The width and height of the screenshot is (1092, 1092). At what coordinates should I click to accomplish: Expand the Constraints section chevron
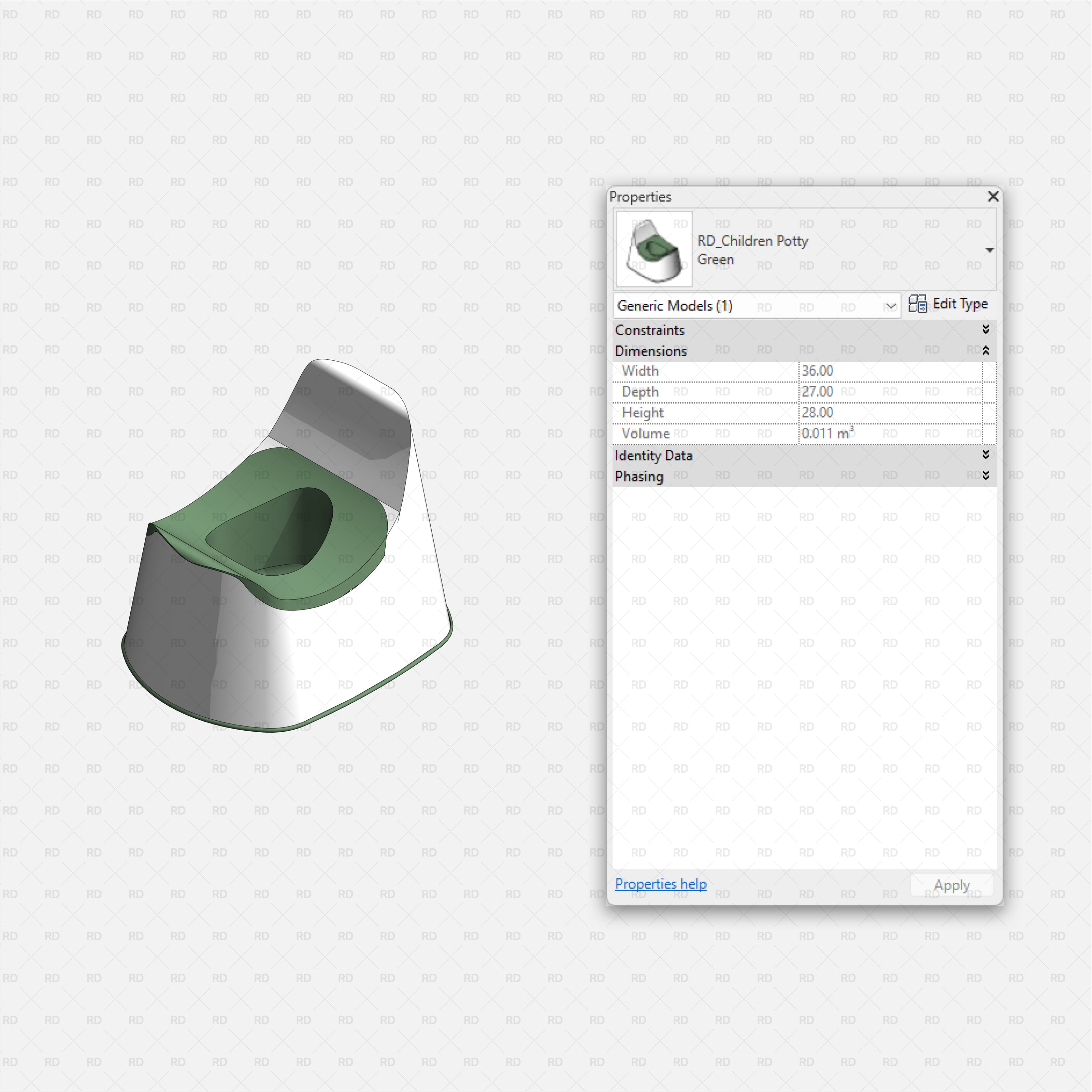point(985,329)
